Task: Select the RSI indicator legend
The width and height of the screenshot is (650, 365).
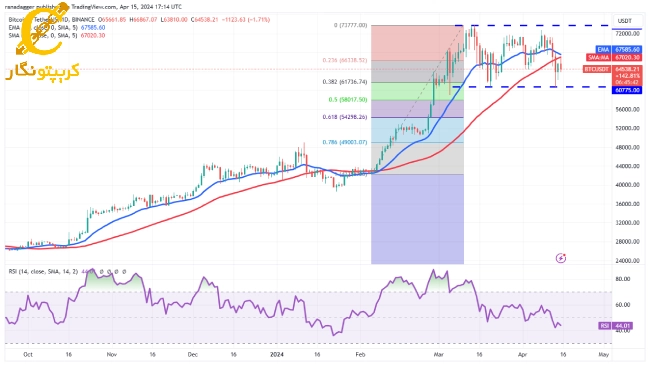Action: coord(44,272)
